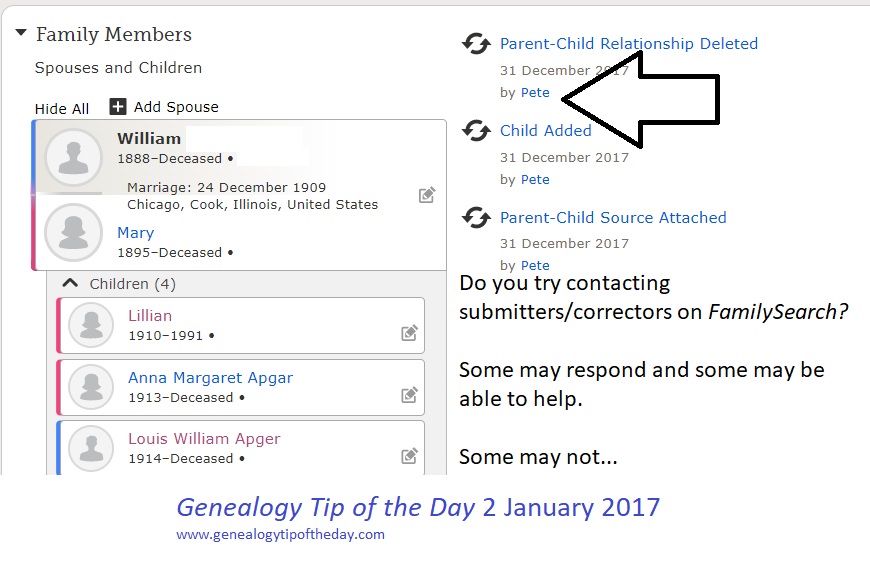Open Lillian's profile from the children list
The image size is (870, 576).
(150, 316)
